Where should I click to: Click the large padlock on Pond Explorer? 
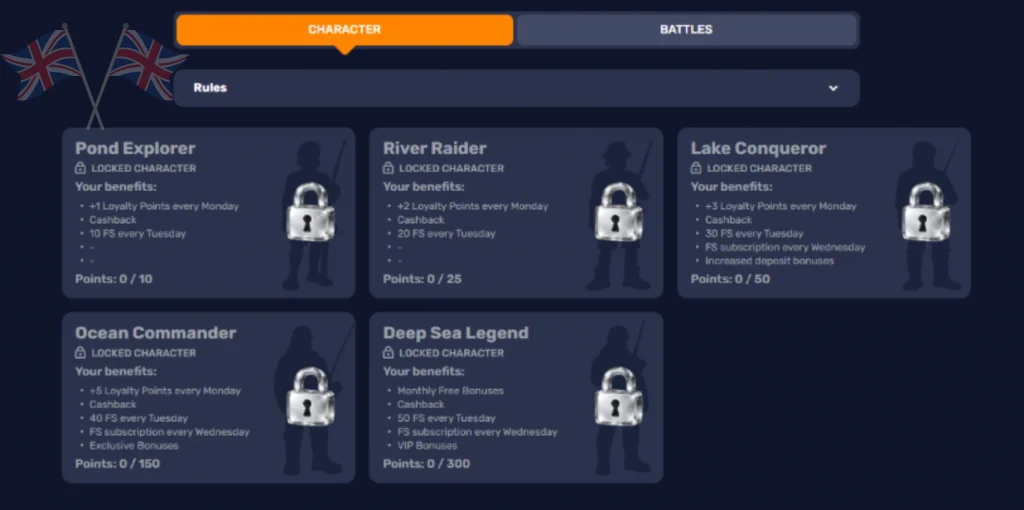pyautogui.click(x=311, y=212)
